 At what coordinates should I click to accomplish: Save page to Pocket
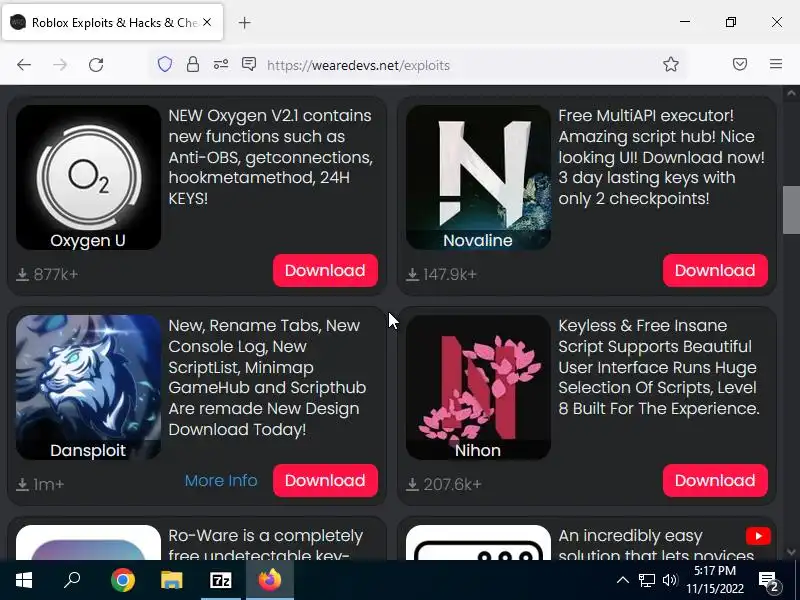(740, 64)
